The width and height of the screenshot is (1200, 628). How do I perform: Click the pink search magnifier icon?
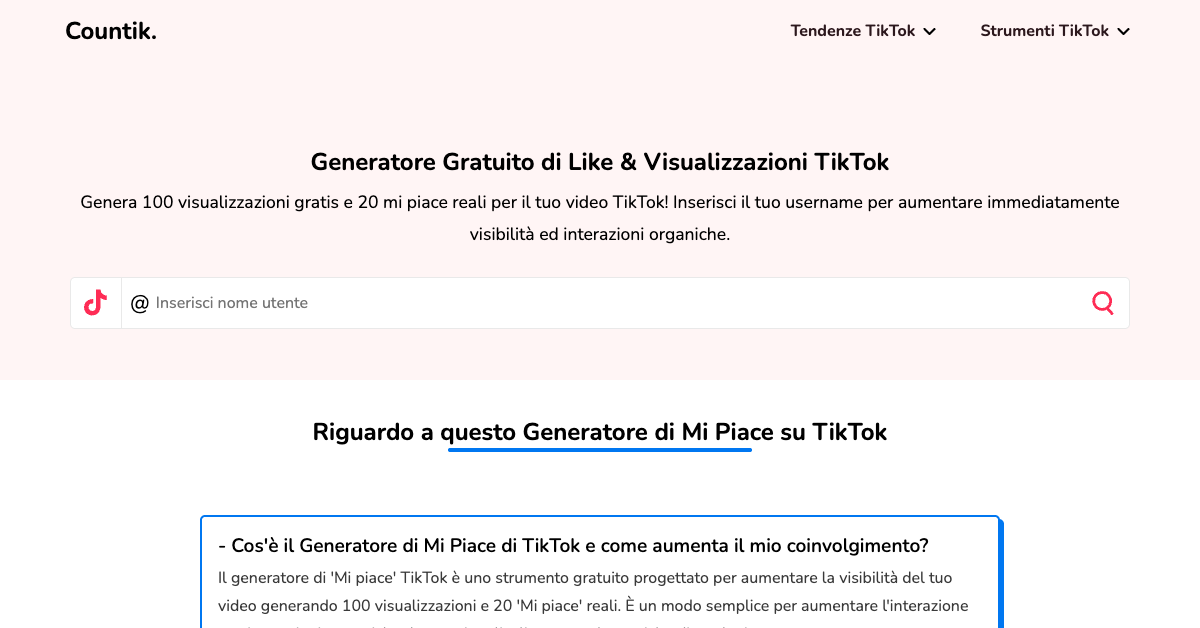tap(1103, 303)
